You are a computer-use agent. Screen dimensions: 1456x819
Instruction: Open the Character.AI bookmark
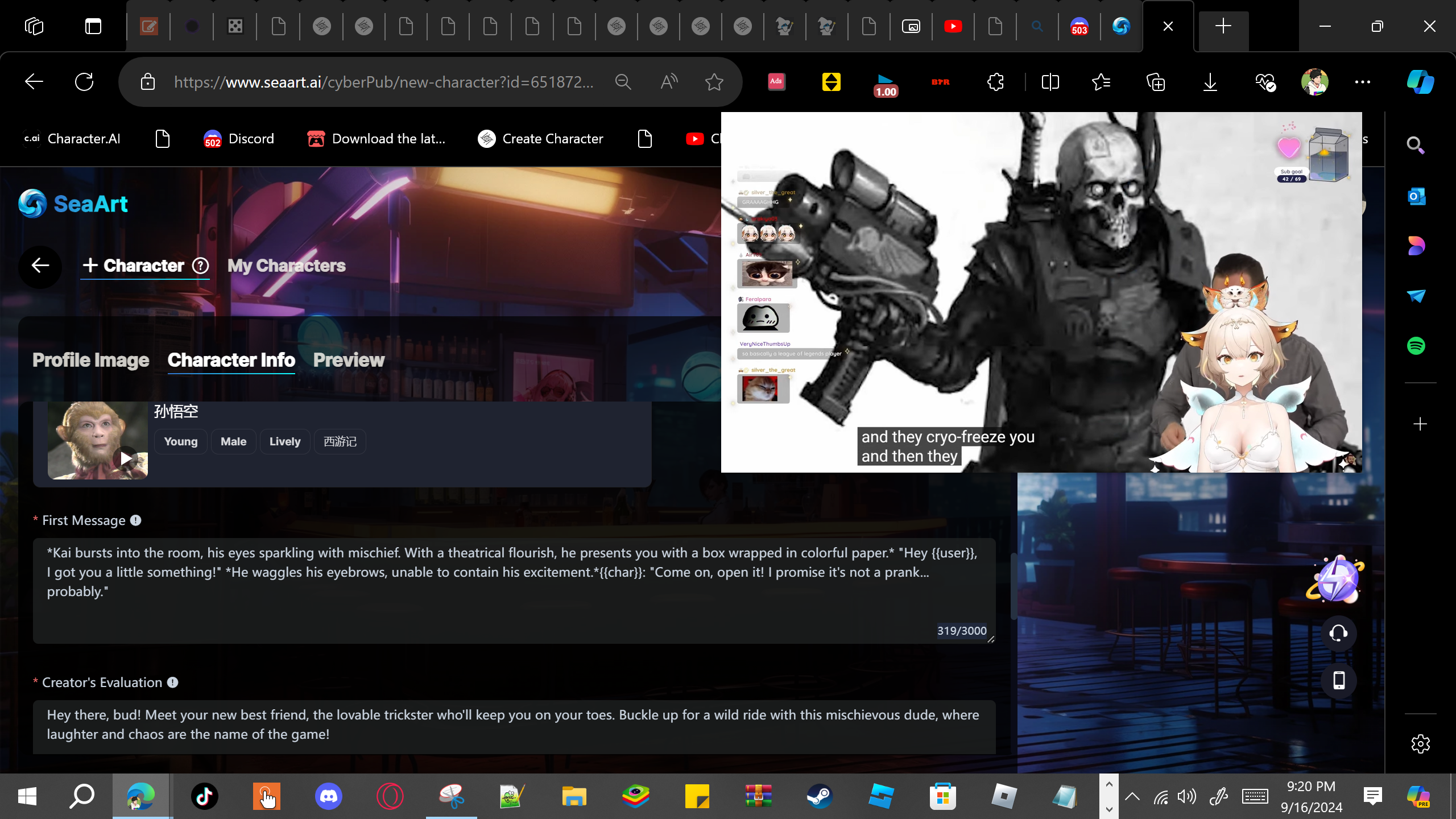pyautogui.click(x=72, y=139)
